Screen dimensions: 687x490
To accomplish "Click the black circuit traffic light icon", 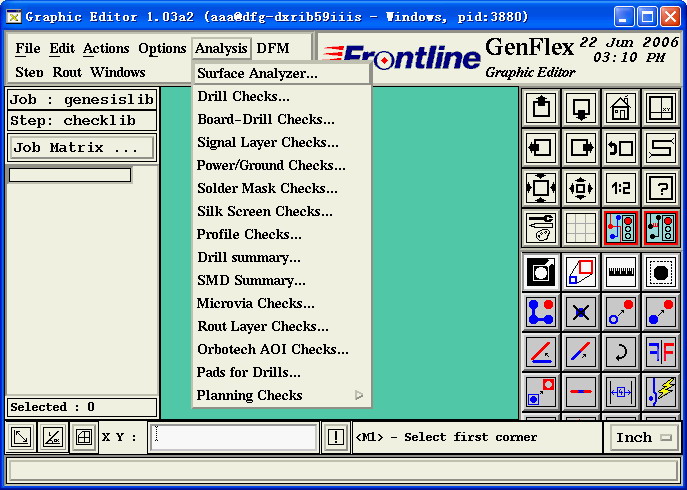I will [660, 228].
